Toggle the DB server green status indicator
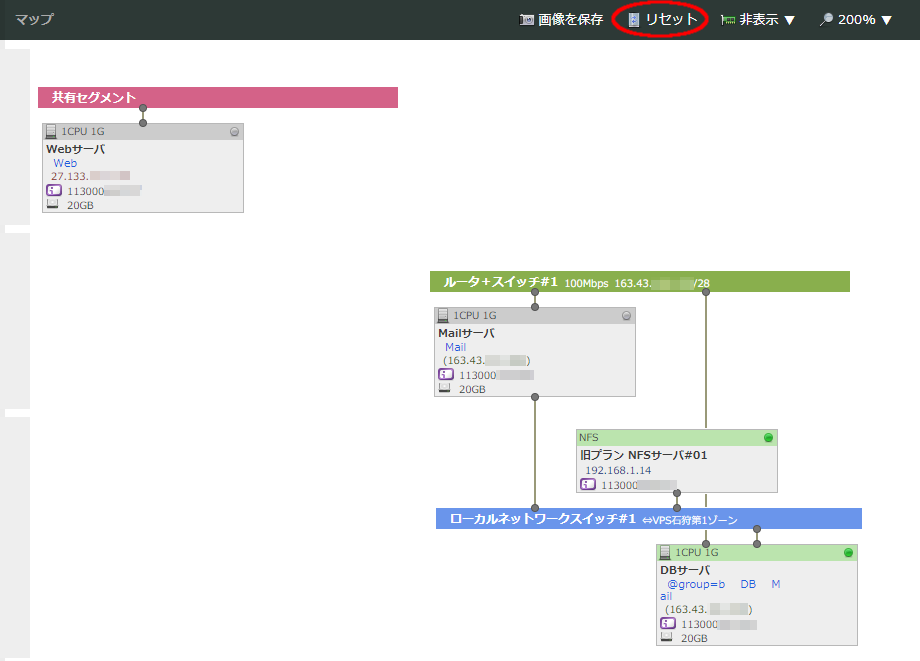The width and height of the screenshot is (920, 661). pyautogui.click(x=848, y=552)
